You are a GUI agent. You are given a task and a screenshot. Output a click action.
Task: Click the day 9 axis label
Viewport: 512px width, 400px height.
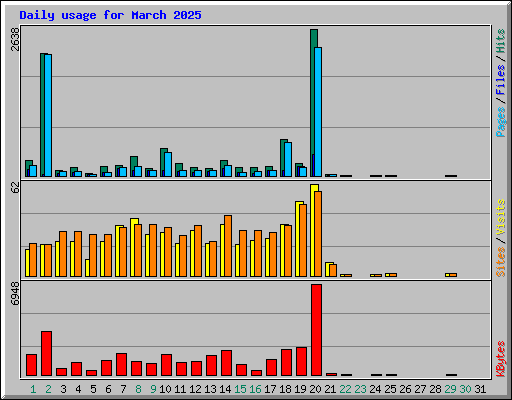point(153,389)
